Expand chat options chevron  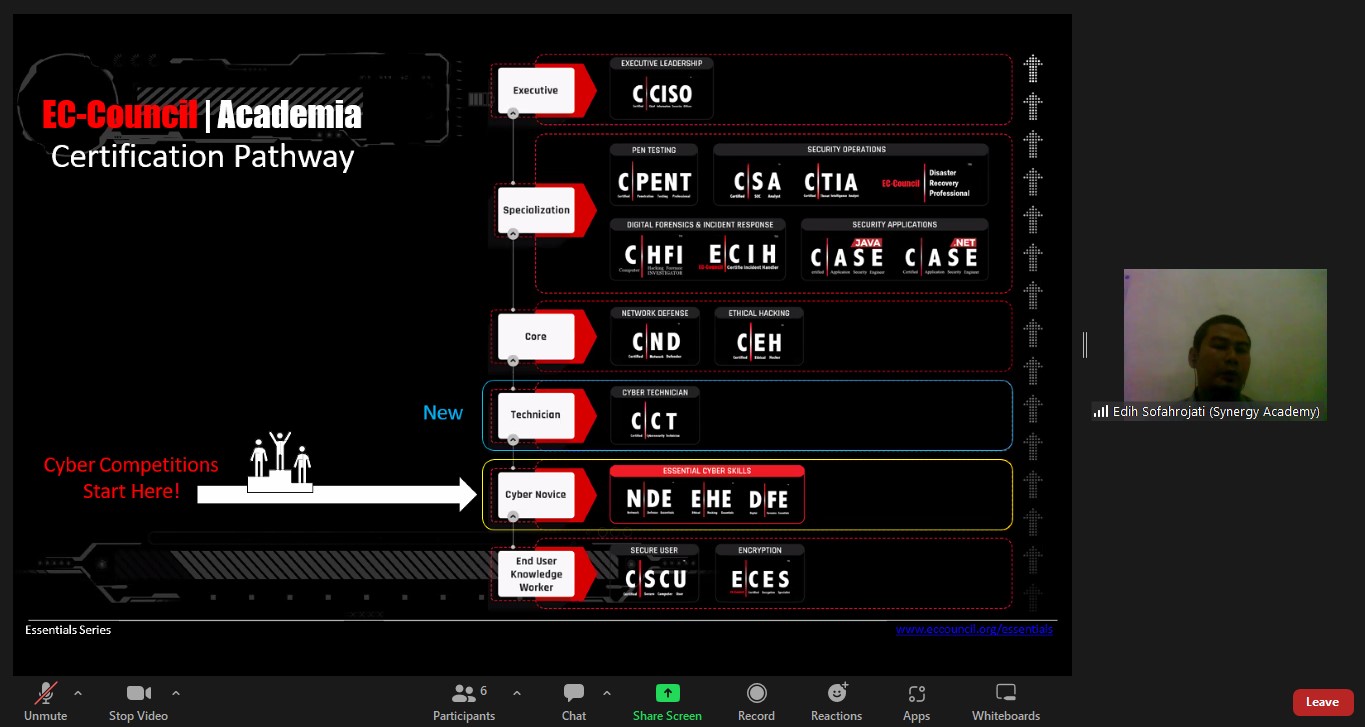(607, 692)
